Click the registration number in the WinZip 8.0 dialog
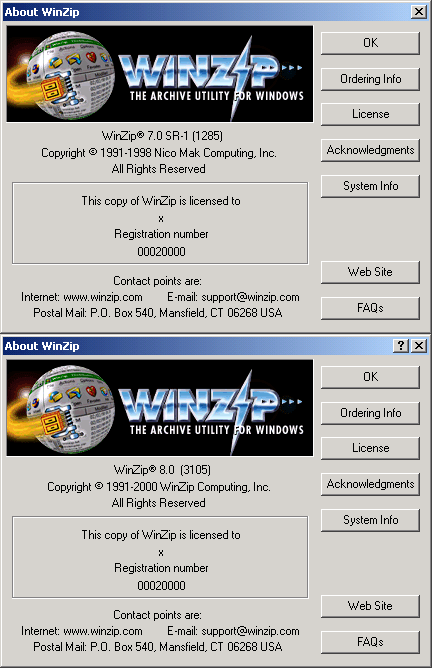 (161, 586)
